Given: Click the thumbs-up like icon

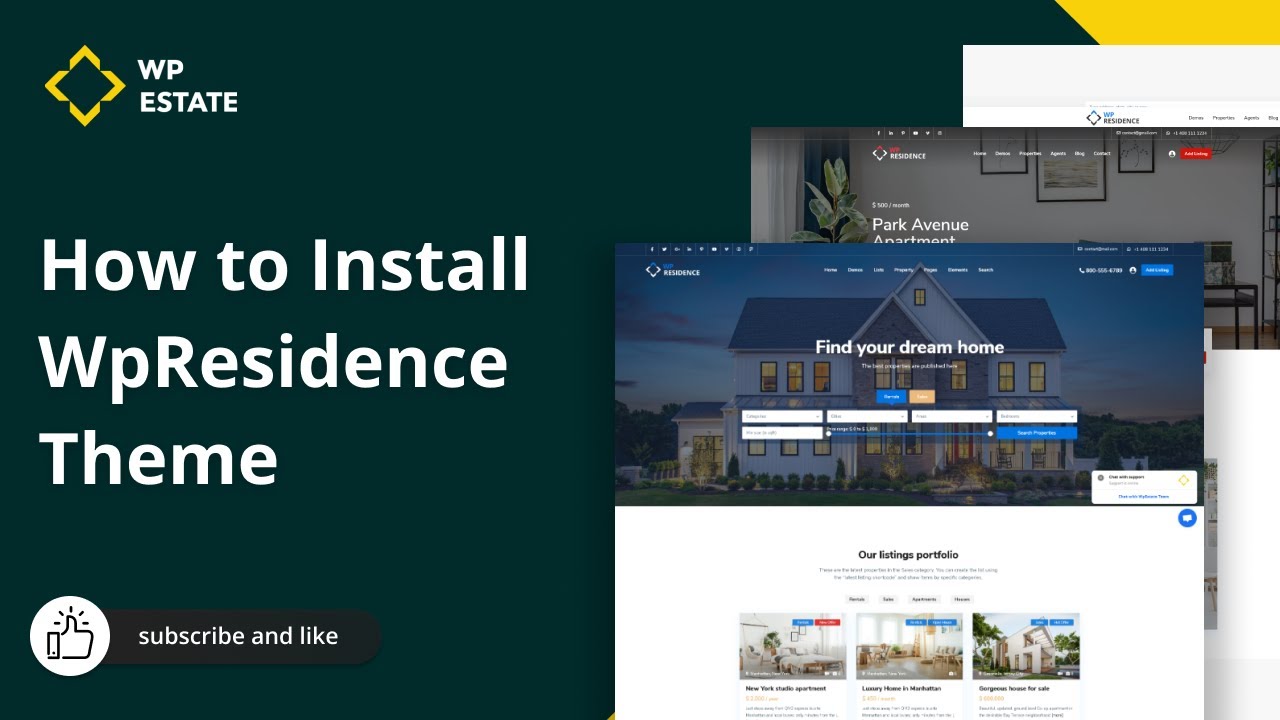Looking at the screenshot, I should [70, 636].
